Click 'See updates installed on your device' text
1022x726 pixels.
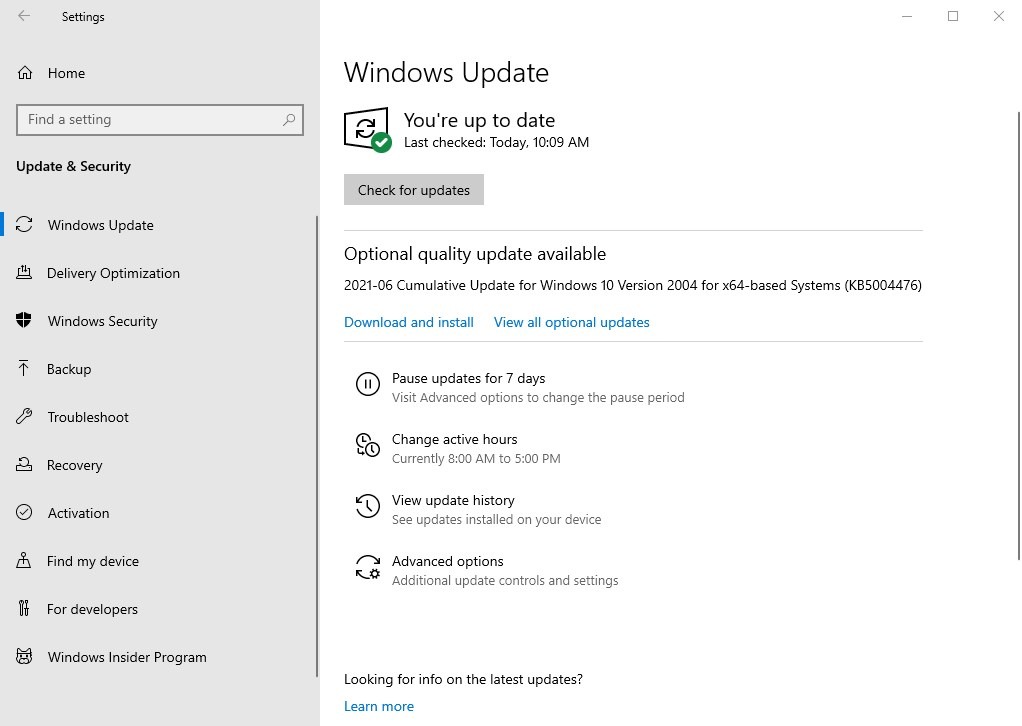(x=496, y=519)
